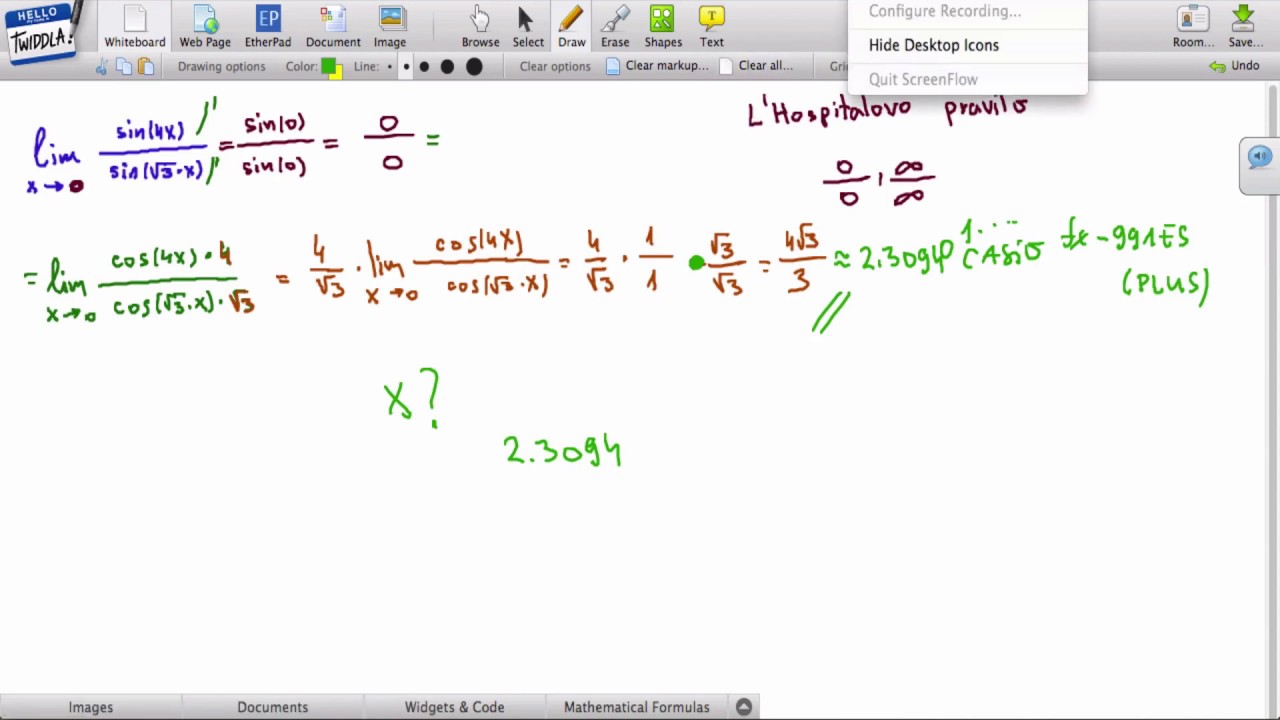
Task: Pick the Erase tool
Action: pos(615,27)
